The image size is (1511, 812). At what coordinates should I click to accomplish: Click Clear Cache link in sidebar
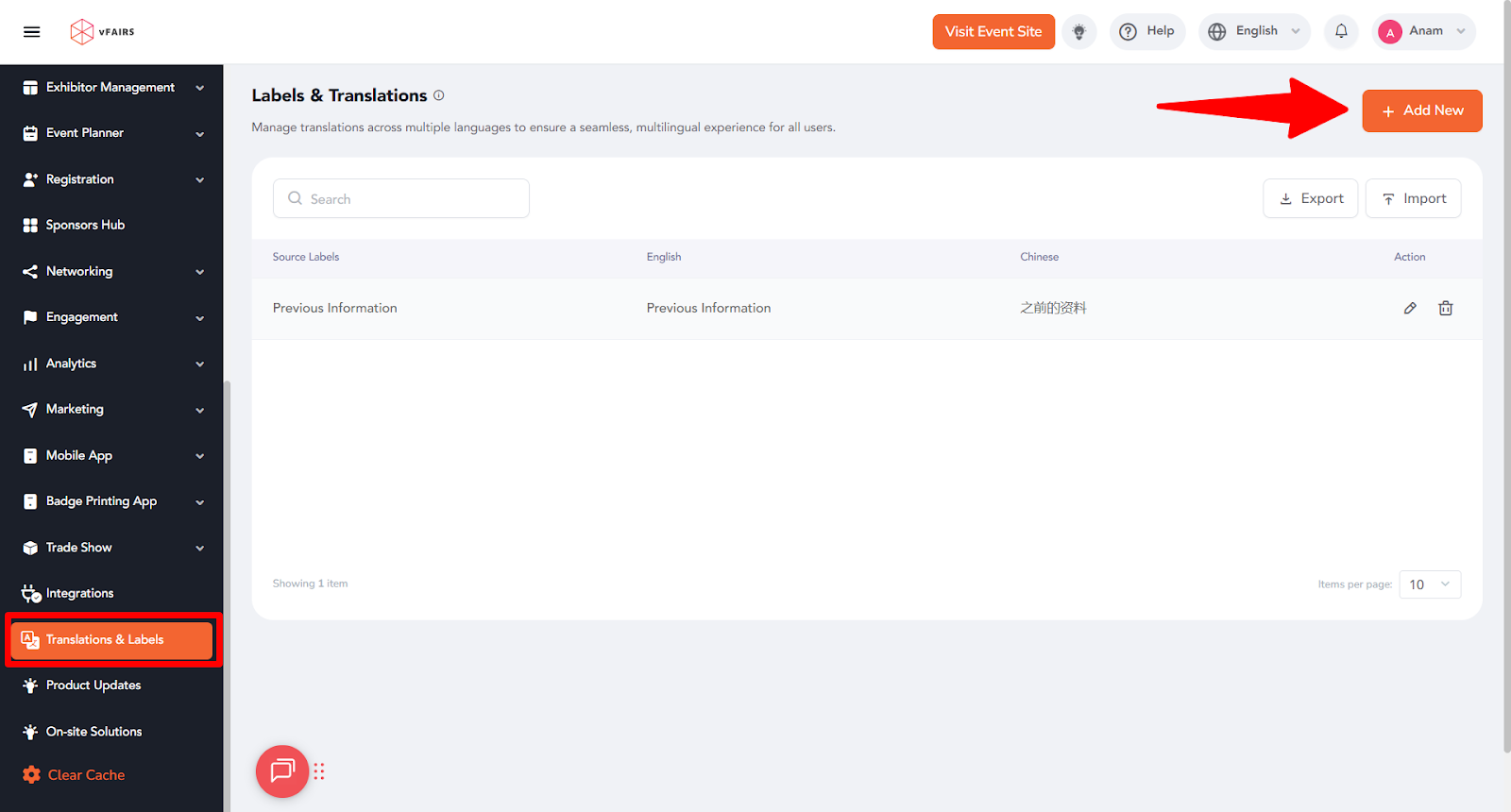pos(86,775)
